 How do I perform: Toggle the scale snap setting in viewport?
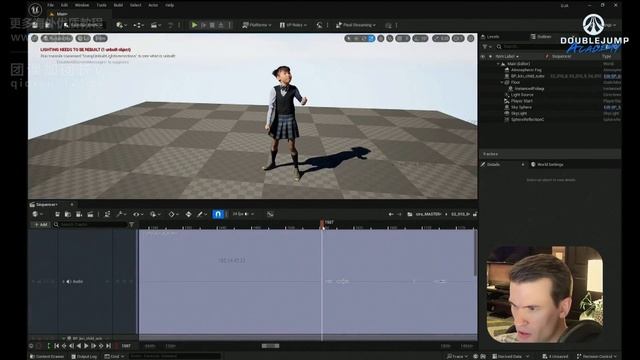coord(441,38)
